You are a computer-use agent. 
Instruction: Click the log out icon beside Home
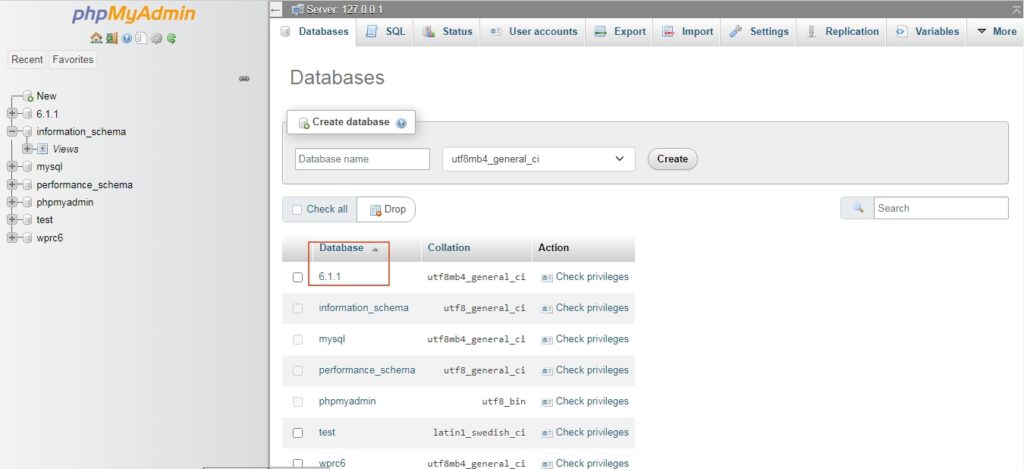[x=112, y=39]
